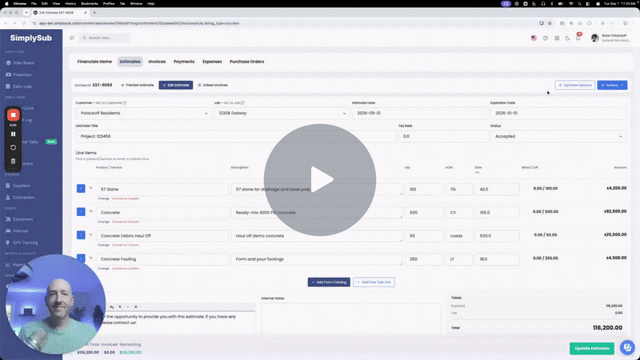Click the Go To Customer external link icon
The image size is (640, 360).
click(125, 103)
